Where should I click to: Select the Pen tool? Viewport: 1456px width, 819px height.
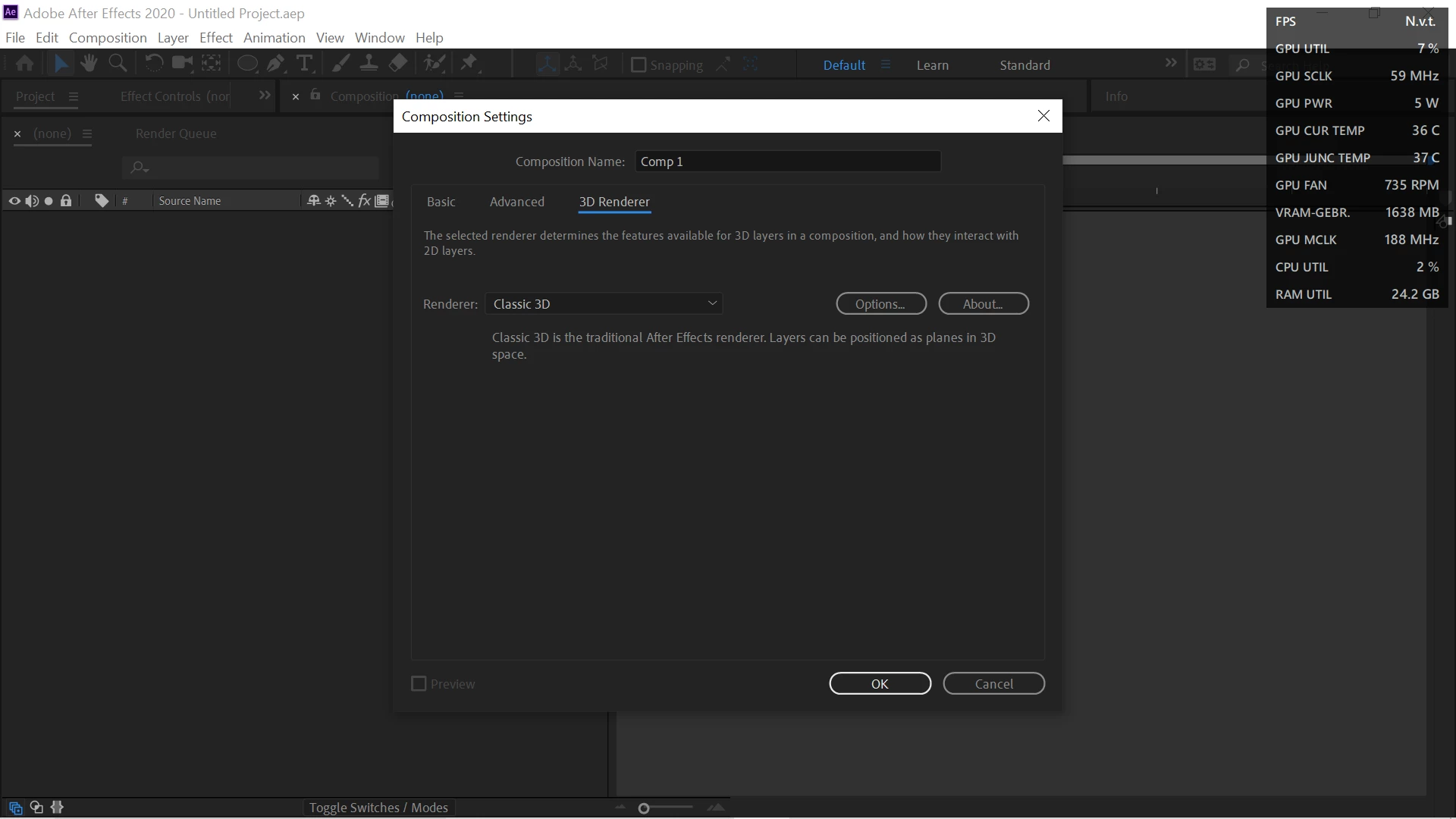275,64
